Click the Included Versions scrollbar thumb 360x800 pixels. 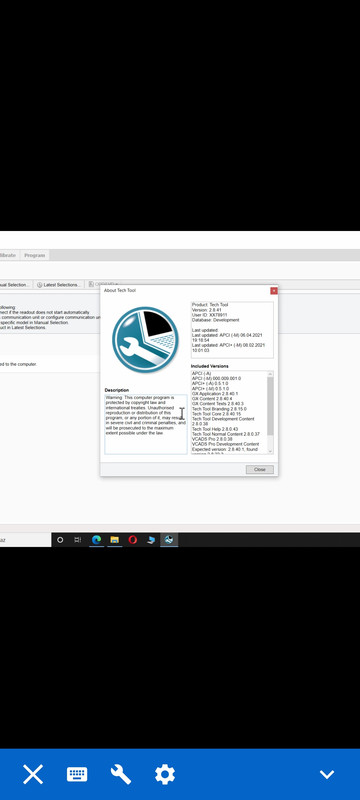click(x=270, y=406)
